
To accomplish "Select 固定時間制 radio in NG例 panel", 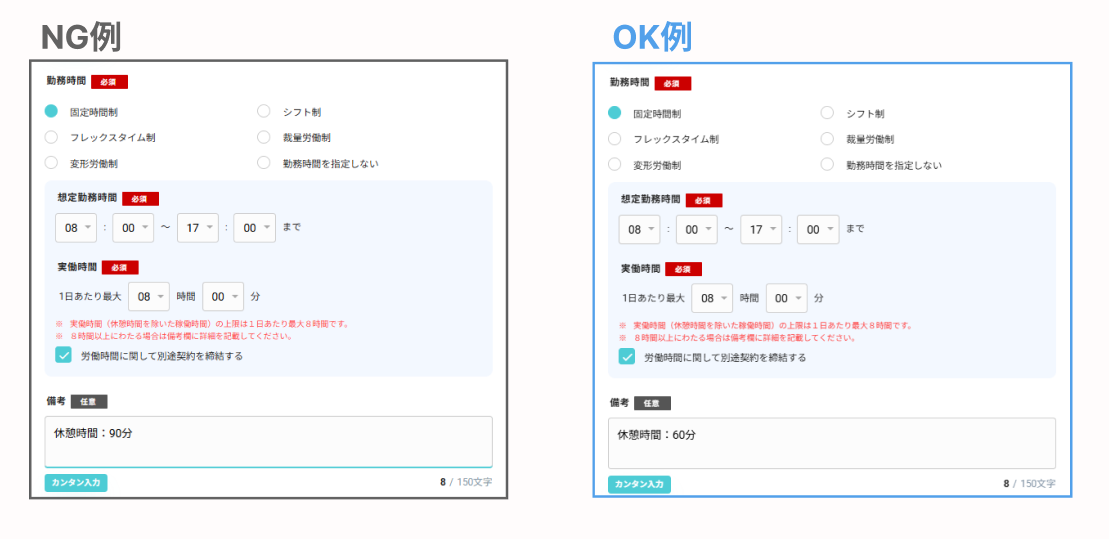I will [51, 111].
